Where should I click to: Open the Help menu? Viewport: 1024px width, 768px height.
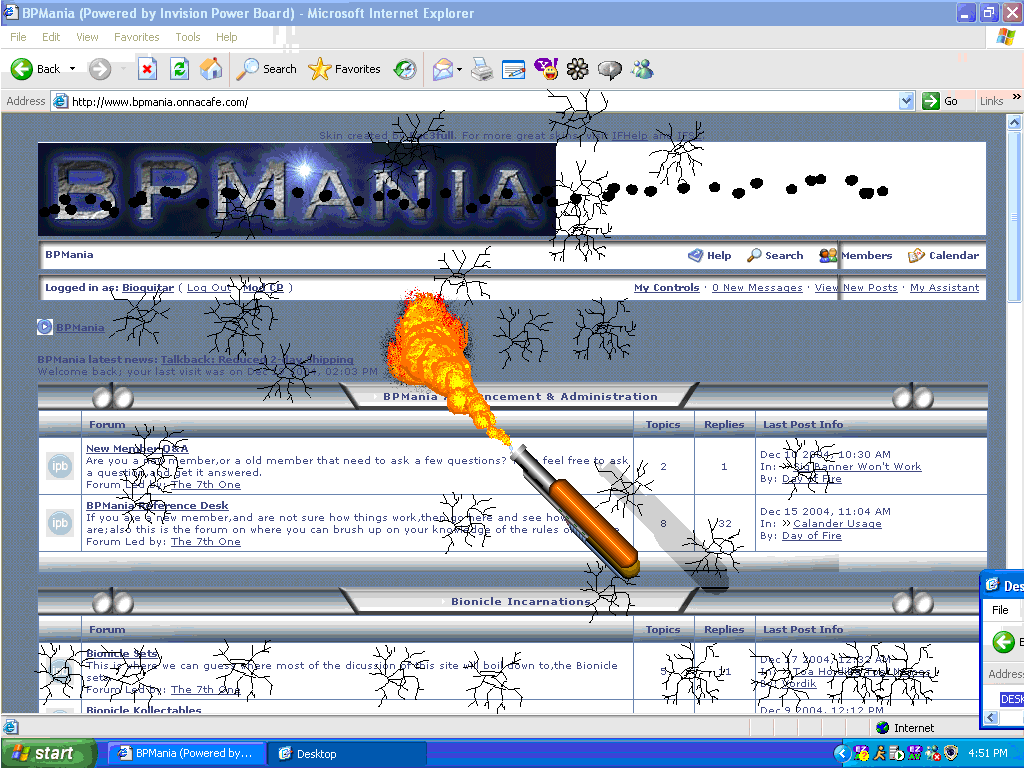pyautogui.click(x=227, y=37)
